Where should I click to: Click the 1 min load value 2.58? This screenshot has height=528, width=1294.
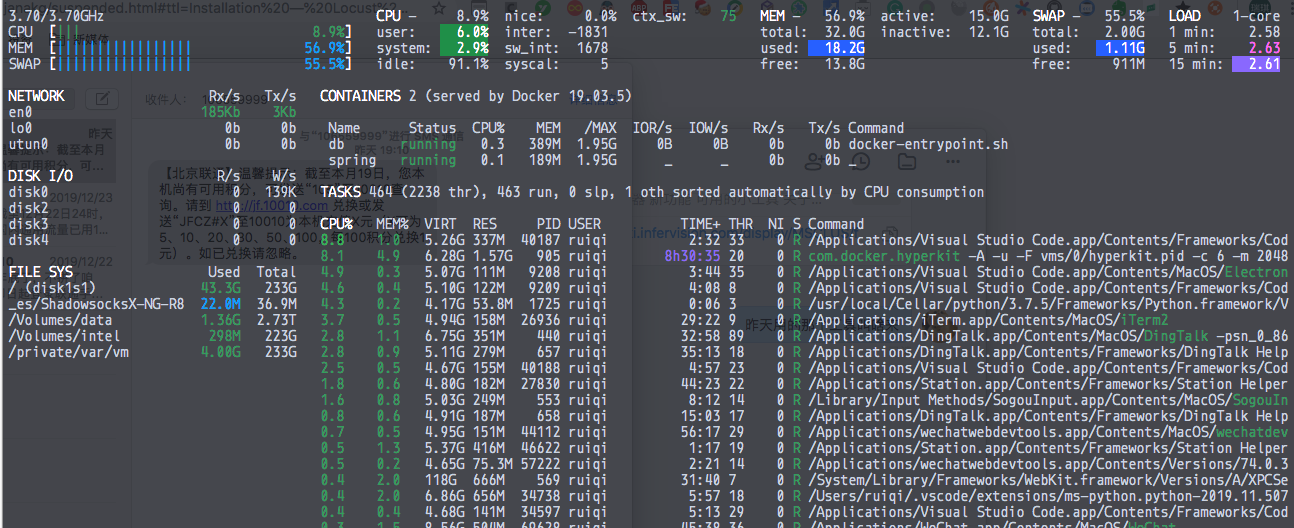point(1264,32)
